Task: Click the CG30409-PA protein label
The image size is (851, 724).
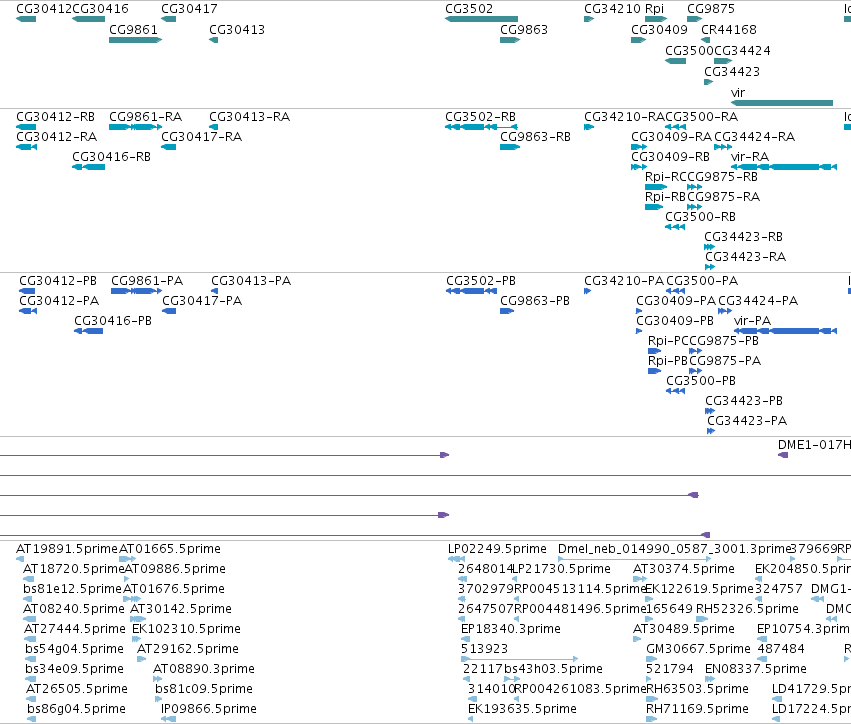Action: click(x=676, y=301)
